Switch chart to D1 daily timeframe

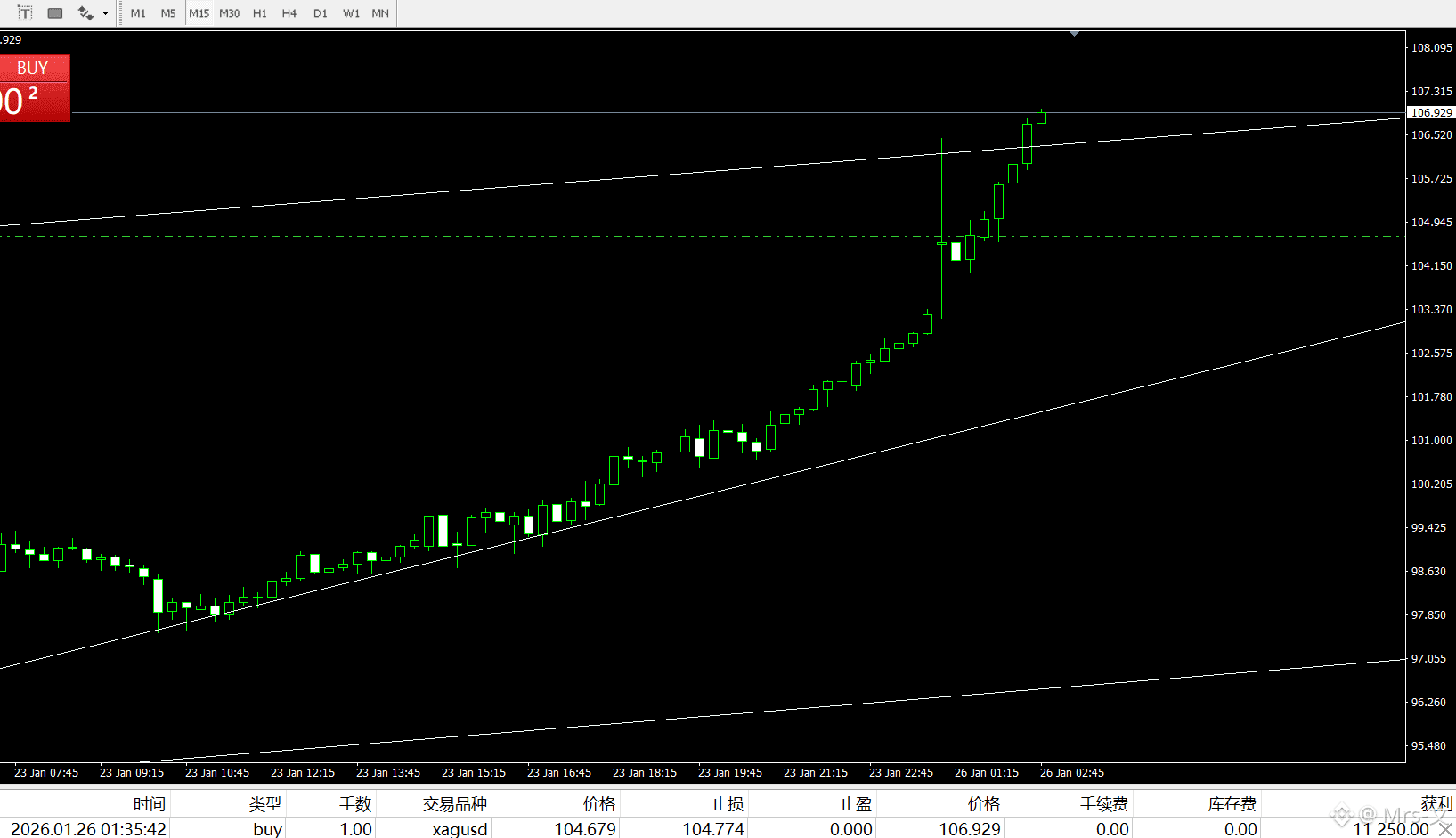tap(320, 12)
